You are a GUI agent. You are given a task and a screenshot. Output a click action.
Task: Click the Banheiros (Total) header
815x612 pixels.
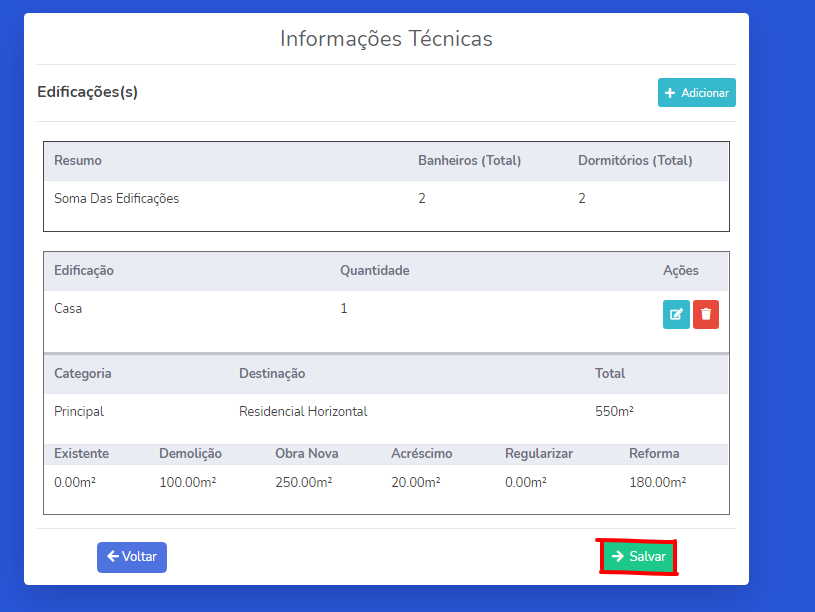point(469,161)
